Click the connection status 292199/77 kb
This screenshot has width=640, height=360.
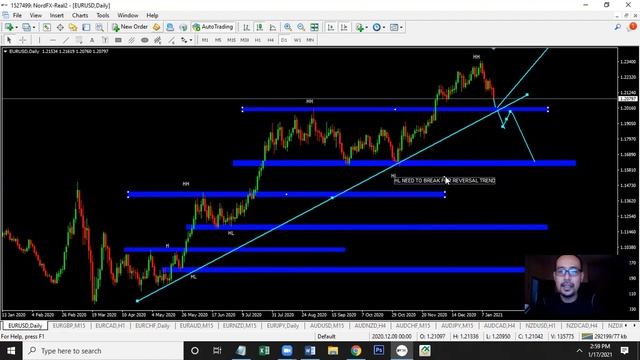click(604, 336)
